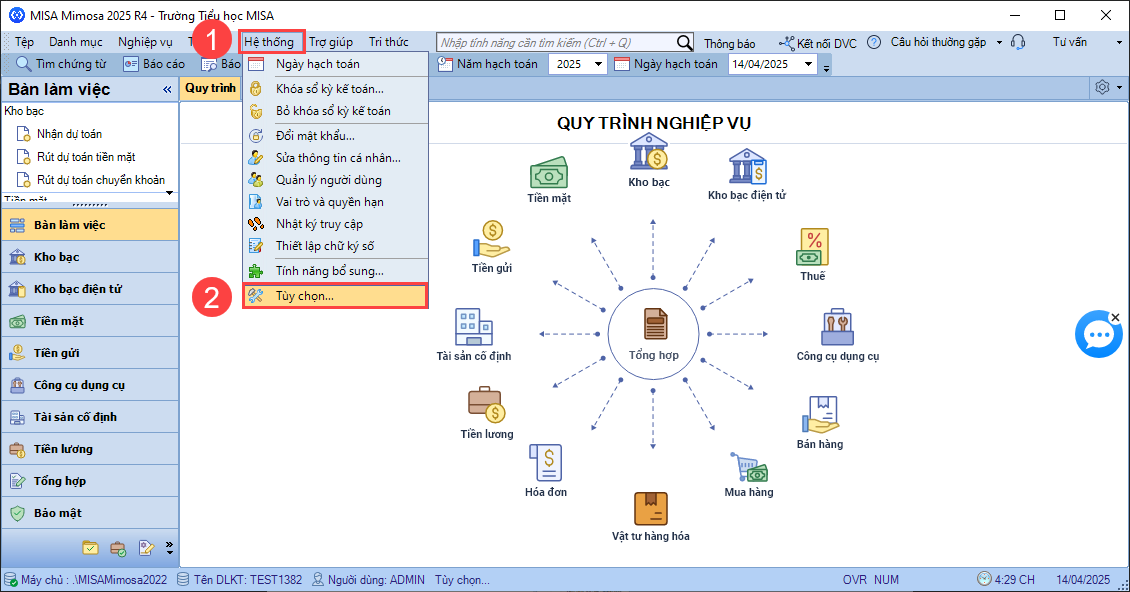Screen dimensions: 1130x592
Task: Choose Ngày hạch toán menu entry
Action: (335, 64)
